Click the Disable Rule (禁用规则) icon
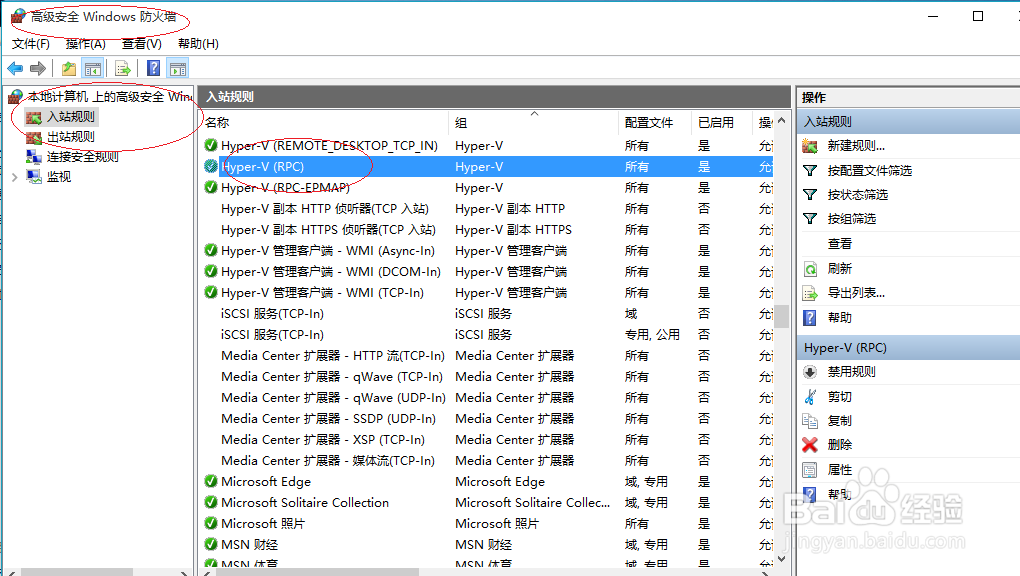This screenshot has width=1020, height=576. point(810,372)
